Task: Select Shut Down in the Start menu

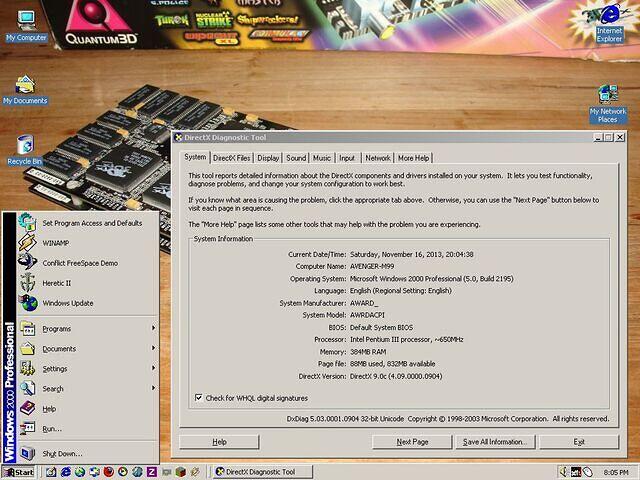Action: coord(62,453)
